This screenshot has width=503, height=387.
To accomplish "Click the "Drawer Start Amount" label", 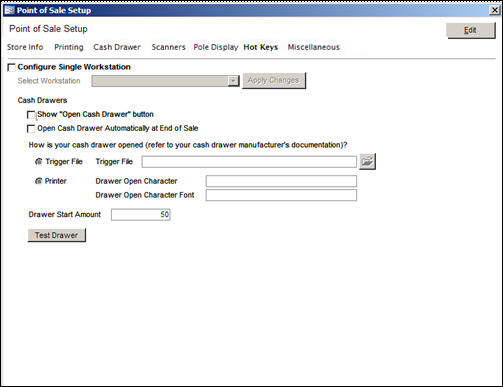I will coord(65,214).
